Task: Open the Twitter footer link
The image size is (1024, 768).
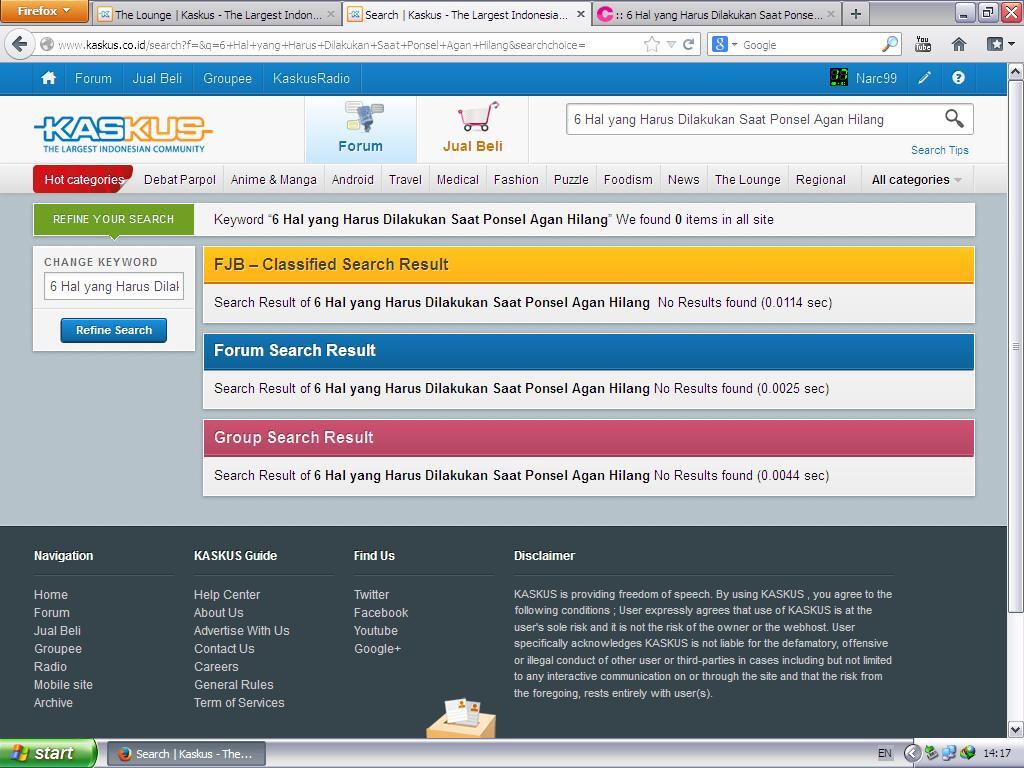Action: click(372, 594)
